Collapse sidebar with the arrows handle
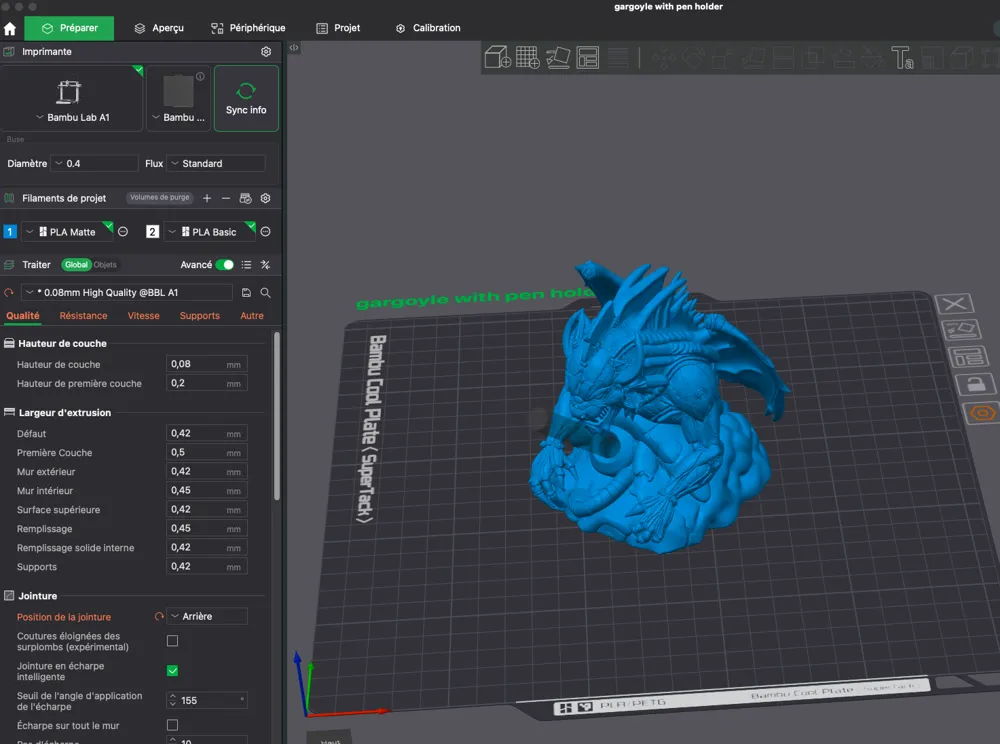Screen dimensions: 1000x744 click(x=293, y=48)
